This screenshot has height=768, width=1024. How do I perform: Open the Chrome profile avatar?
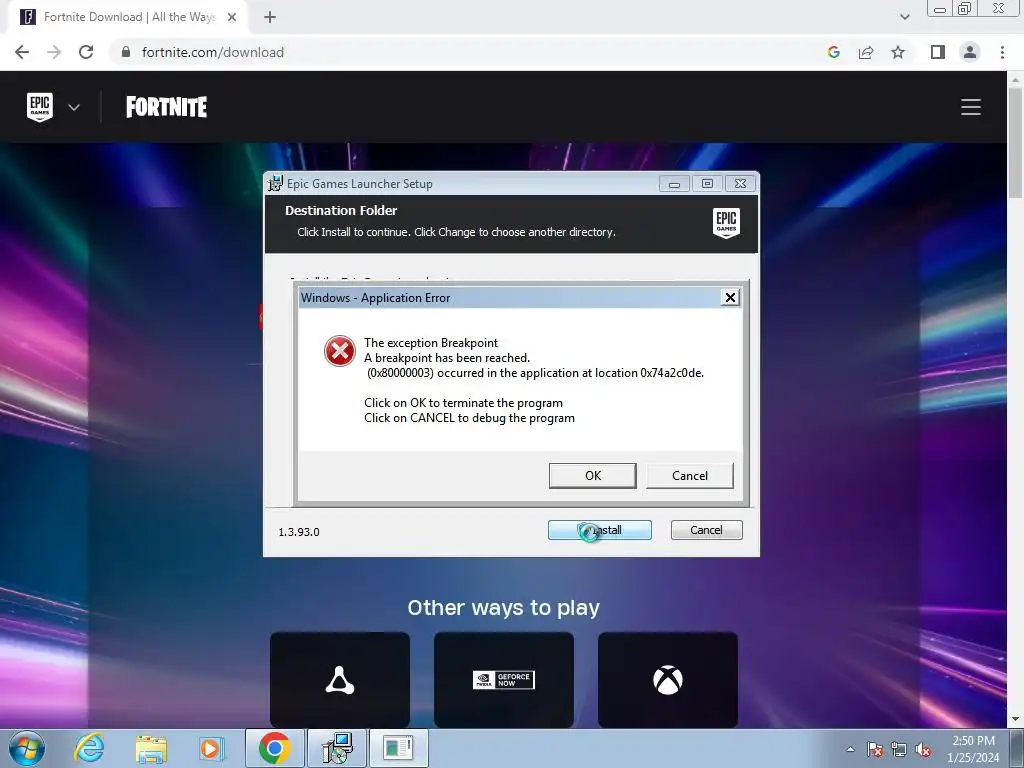pyautogui.click(x=970, y=52)
